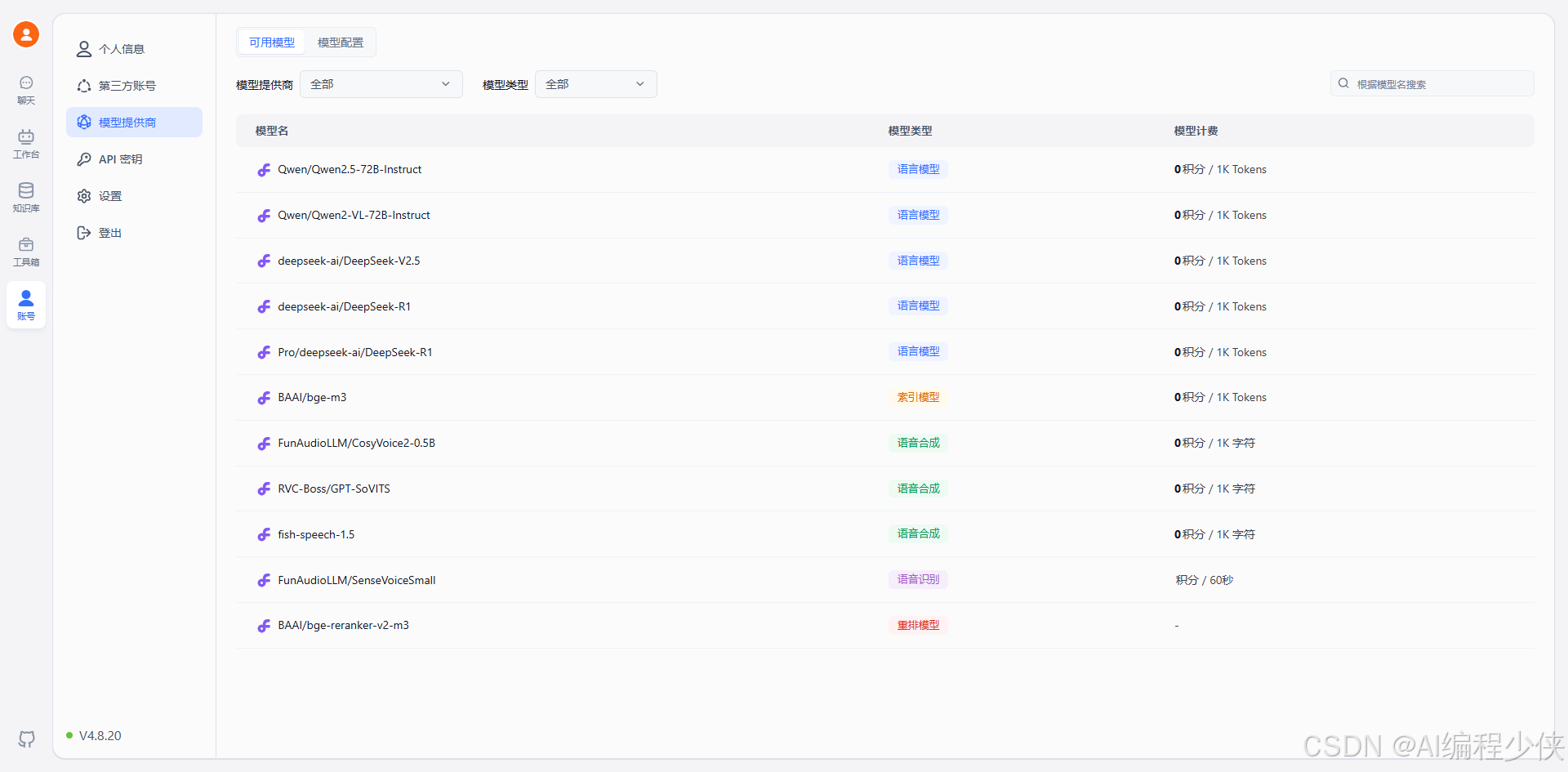
Task: Select the Qwen/Qwen2-VL-72B-Instruct model name
Action: (354, 215)
